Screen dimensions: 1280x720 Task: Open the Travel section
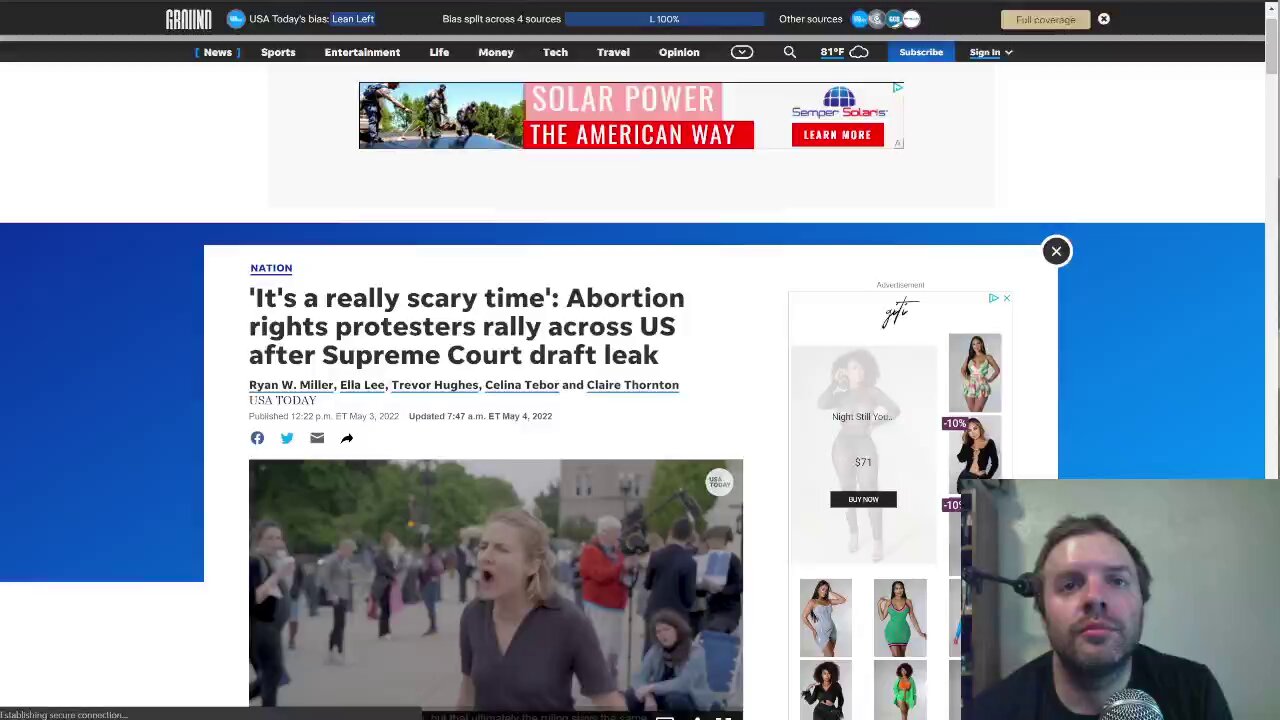(x=613, y=52)
